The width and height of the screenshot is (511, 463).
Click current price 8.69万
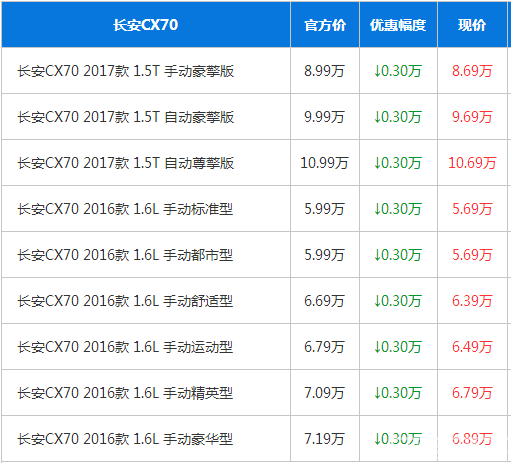[x=472, y=71]
